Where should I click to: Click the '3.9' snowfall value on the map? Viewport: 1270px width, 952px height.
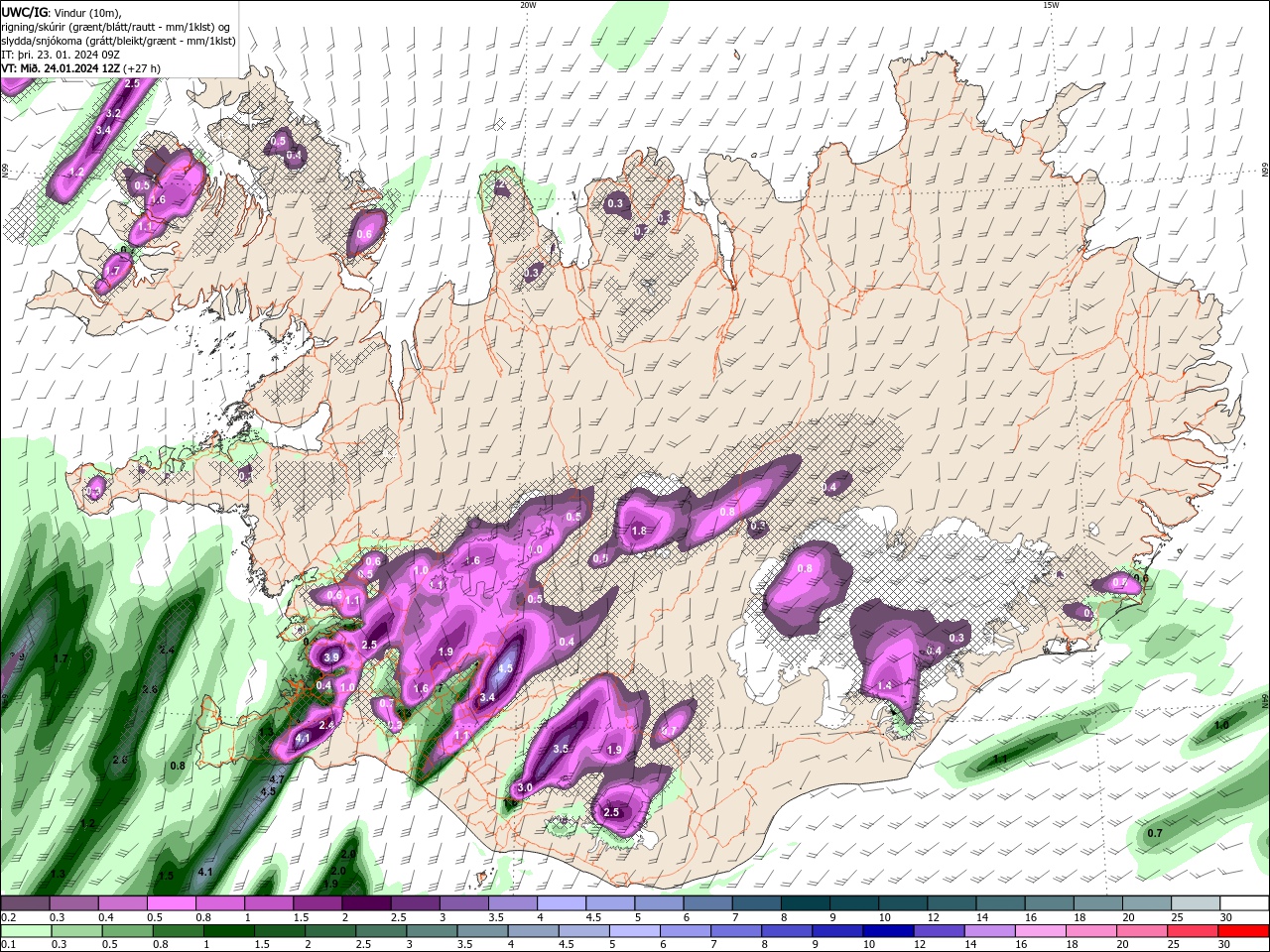pos(331,657)
